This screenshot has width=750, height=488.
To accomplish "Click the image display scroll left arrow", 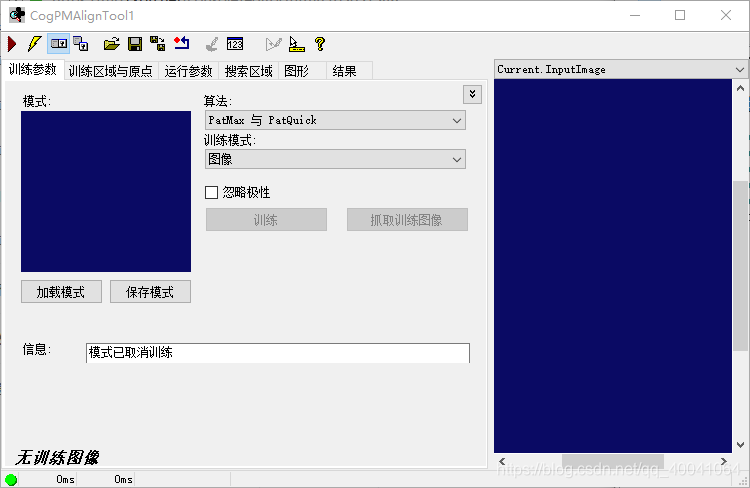I will pos(502,461).
